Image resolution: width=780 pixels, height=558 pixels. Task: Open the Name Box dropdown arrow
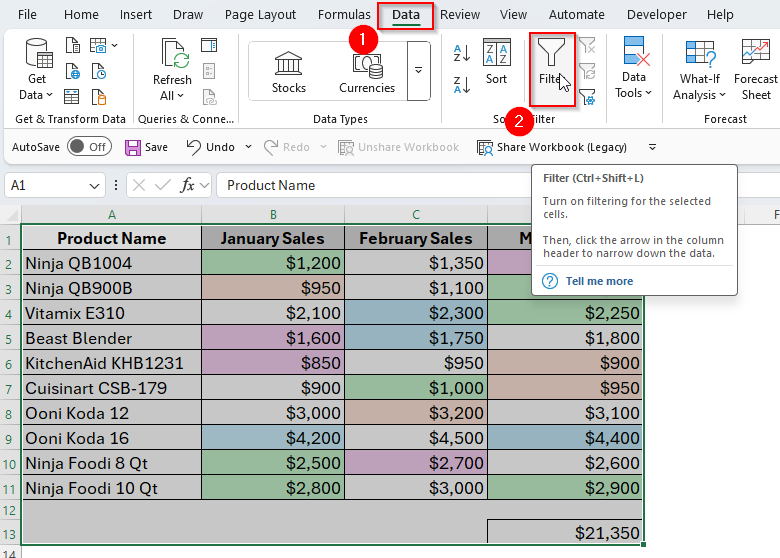tap(94, 186)
